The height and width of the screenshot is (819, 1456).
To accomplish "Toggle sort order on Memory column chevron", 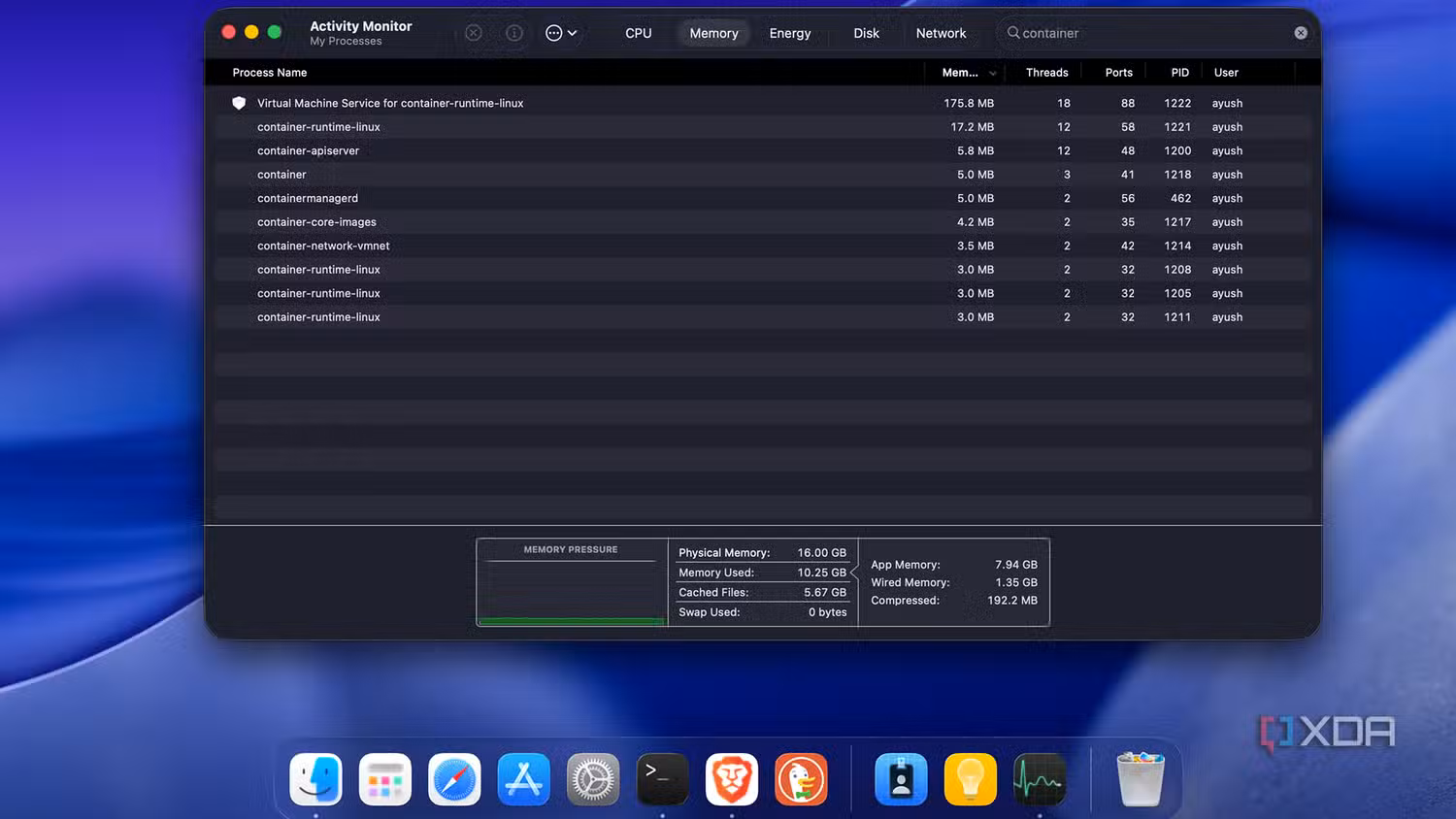I will [x=992, y=73].
